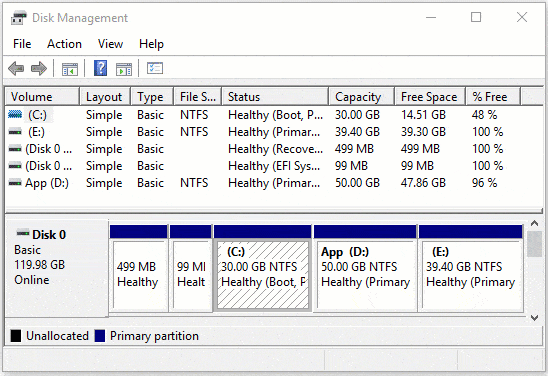Click the 48 % free cell

(x=484, y=115)
